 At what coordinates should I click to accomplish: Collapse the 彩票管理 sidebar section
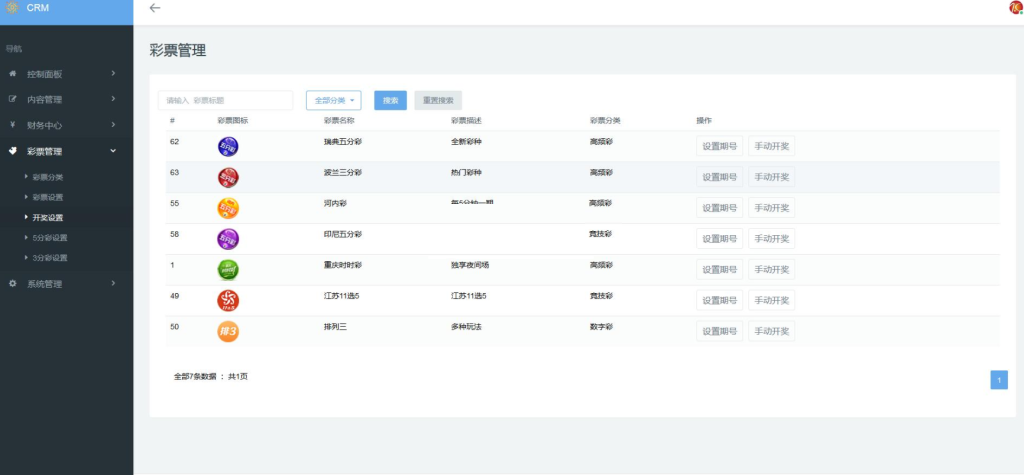pyautogui.click(x=66, y=151)
